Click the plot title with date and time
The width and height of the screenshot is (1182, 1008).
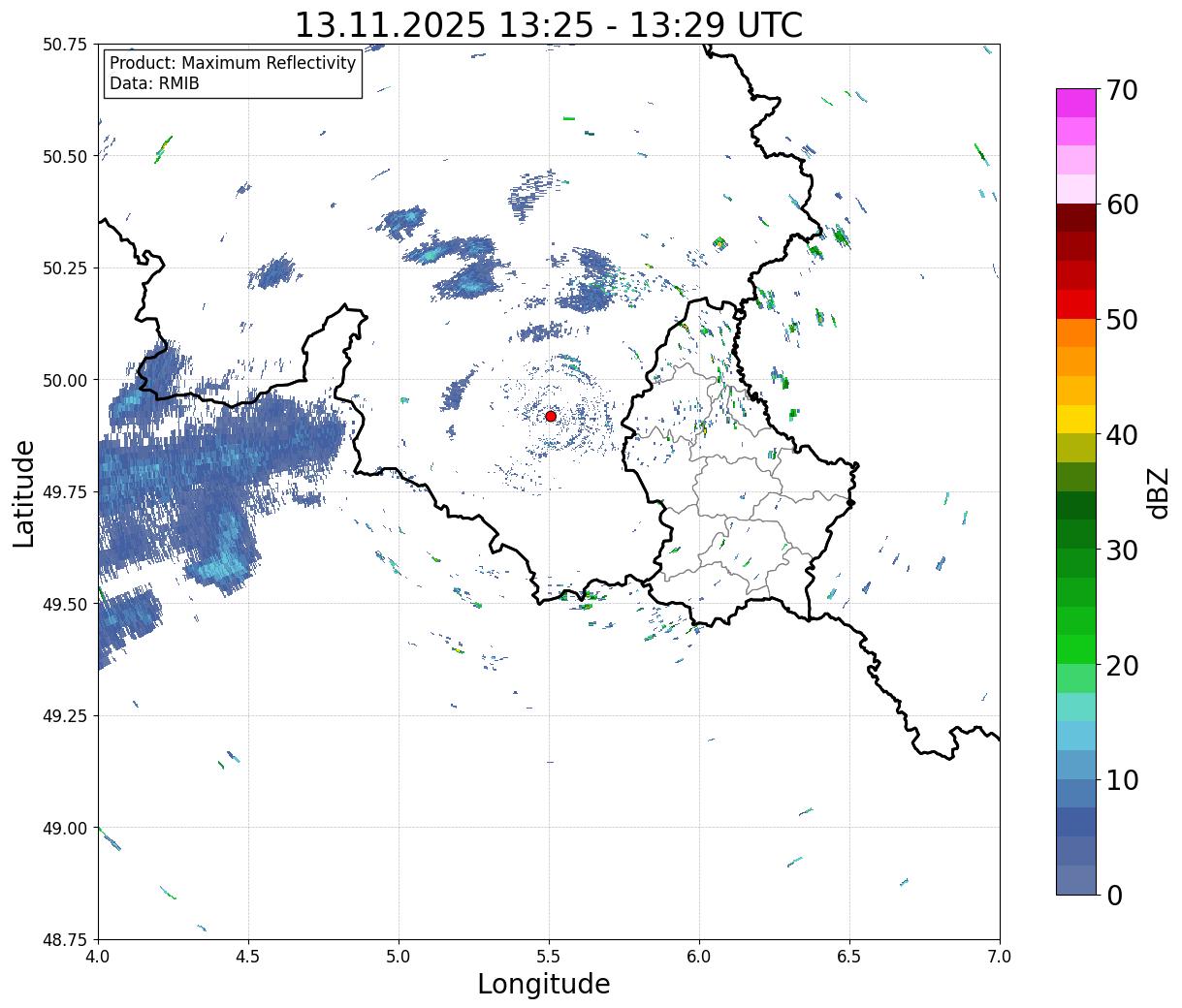click(548, 24)
